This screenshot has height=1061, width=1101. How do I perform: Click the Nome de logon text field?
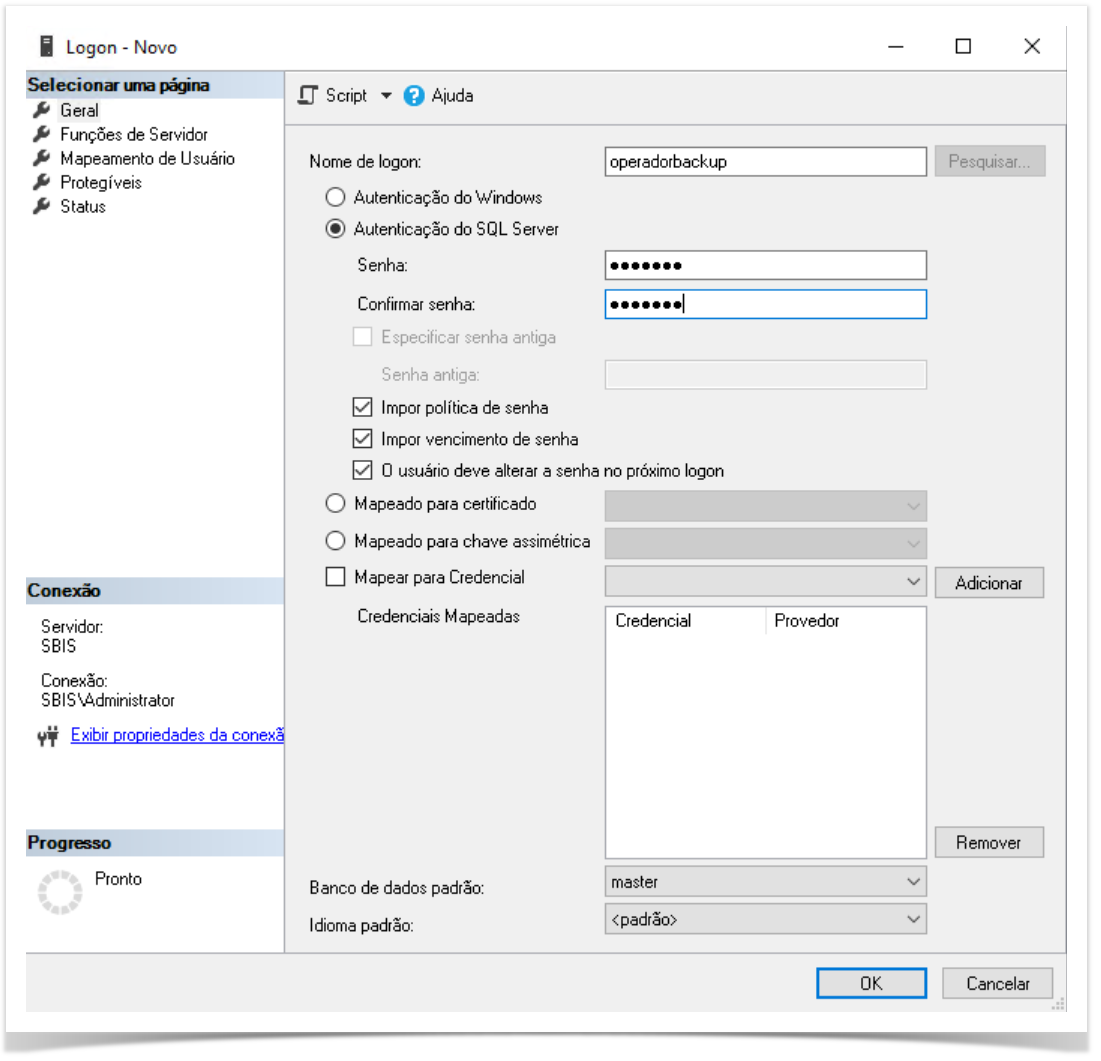point(765,162)
